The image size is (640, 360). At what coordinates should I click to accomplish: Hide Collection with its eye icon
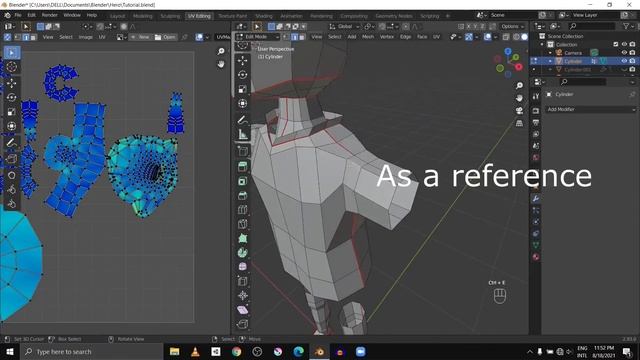coord(624,44)
